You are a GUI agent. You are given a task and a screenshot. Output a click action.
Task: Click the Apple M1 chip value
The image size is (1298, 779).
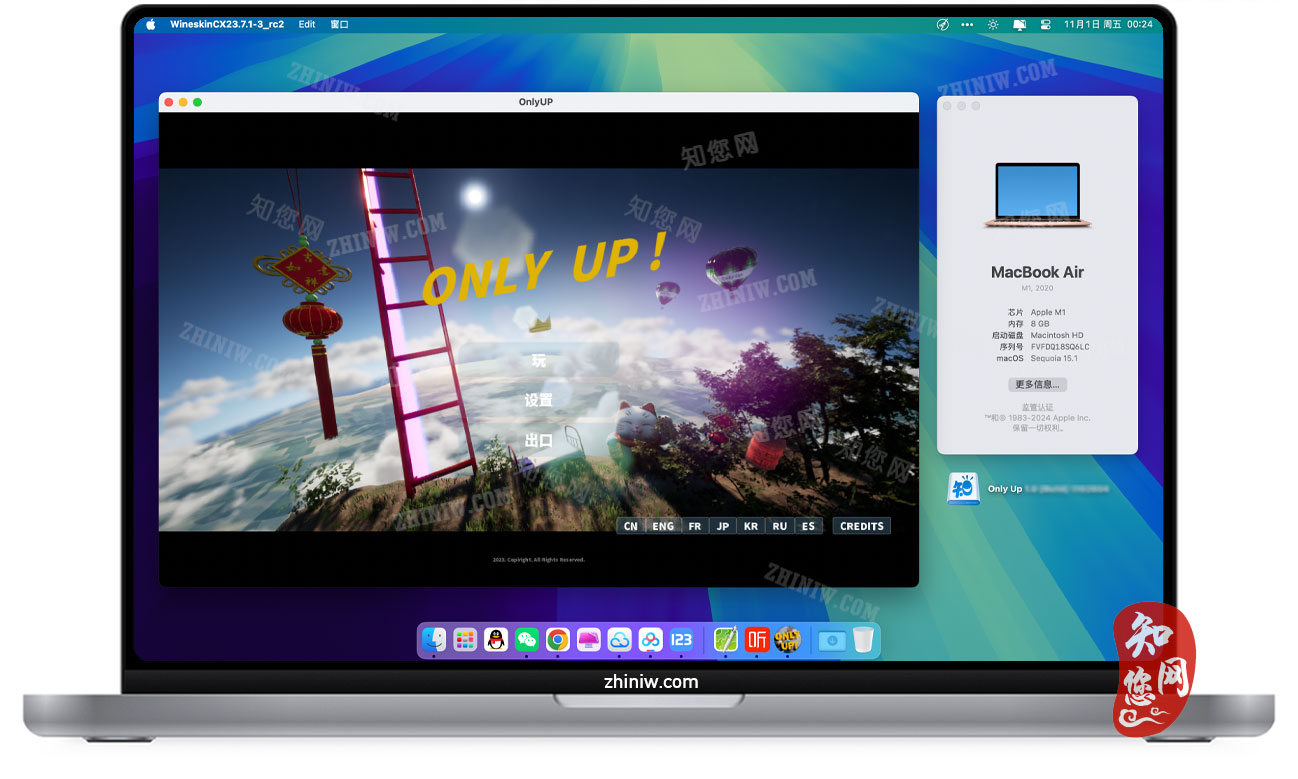[x=1049, y=313]
